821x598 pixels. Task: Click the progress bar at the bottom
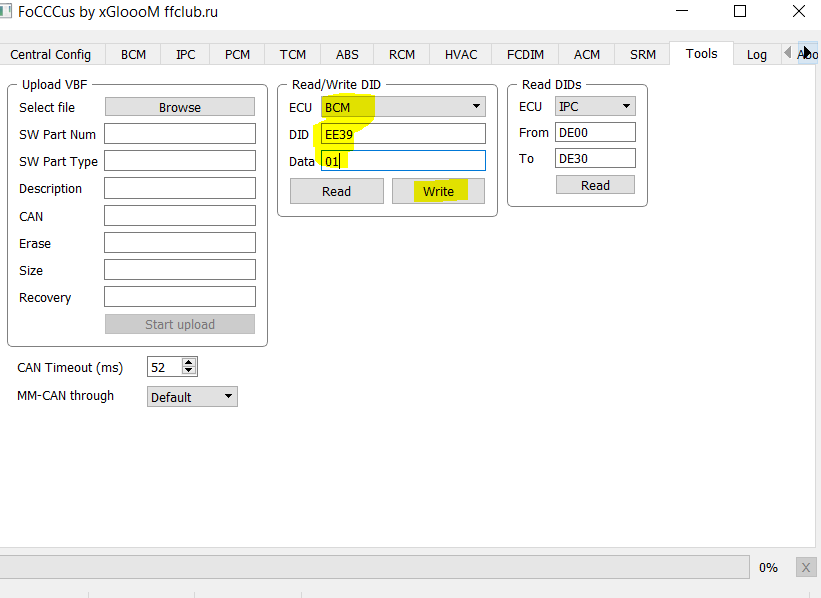point(375,567)
